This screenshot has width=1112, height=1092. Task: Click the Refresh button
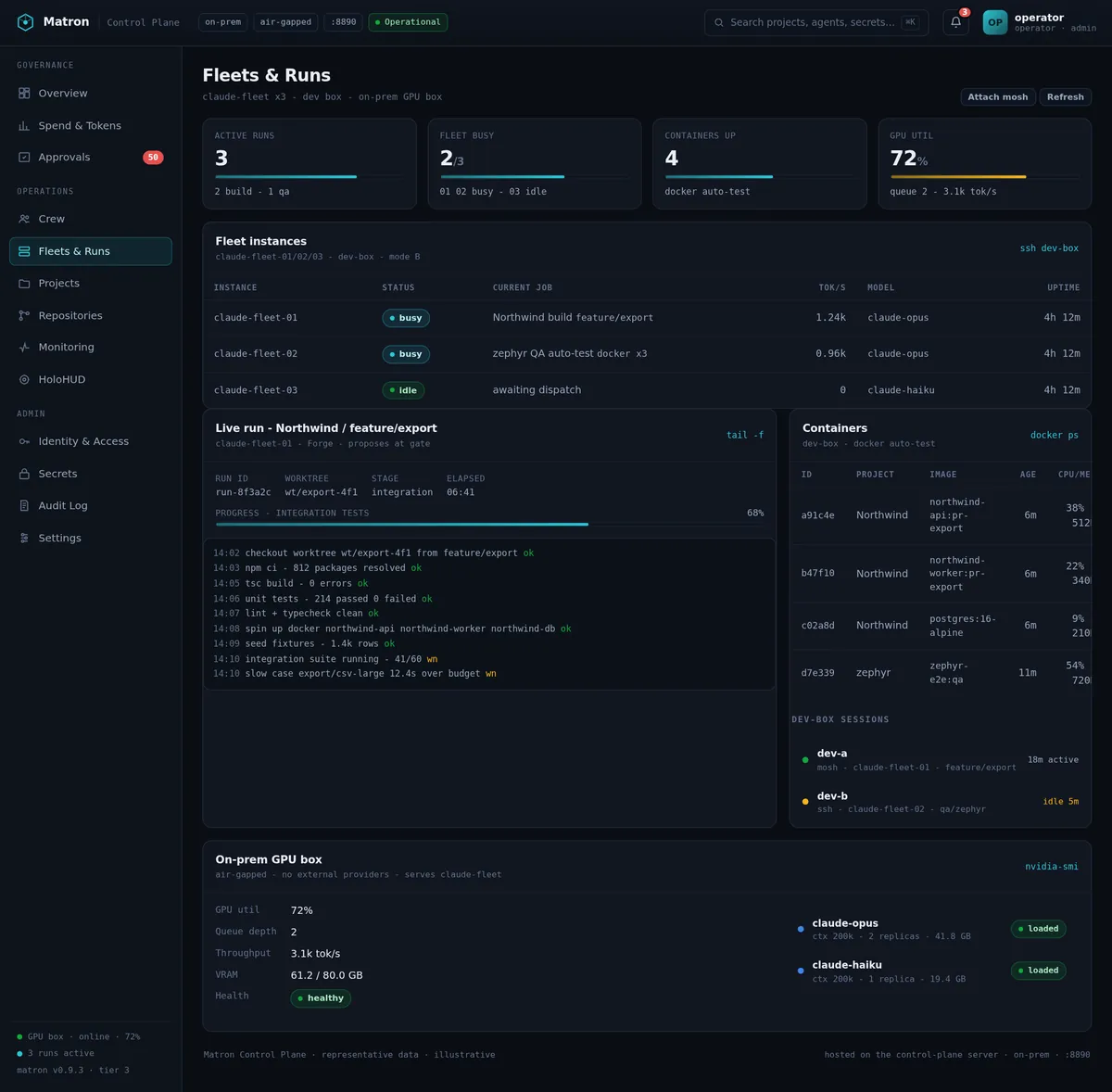(1065, 97)
